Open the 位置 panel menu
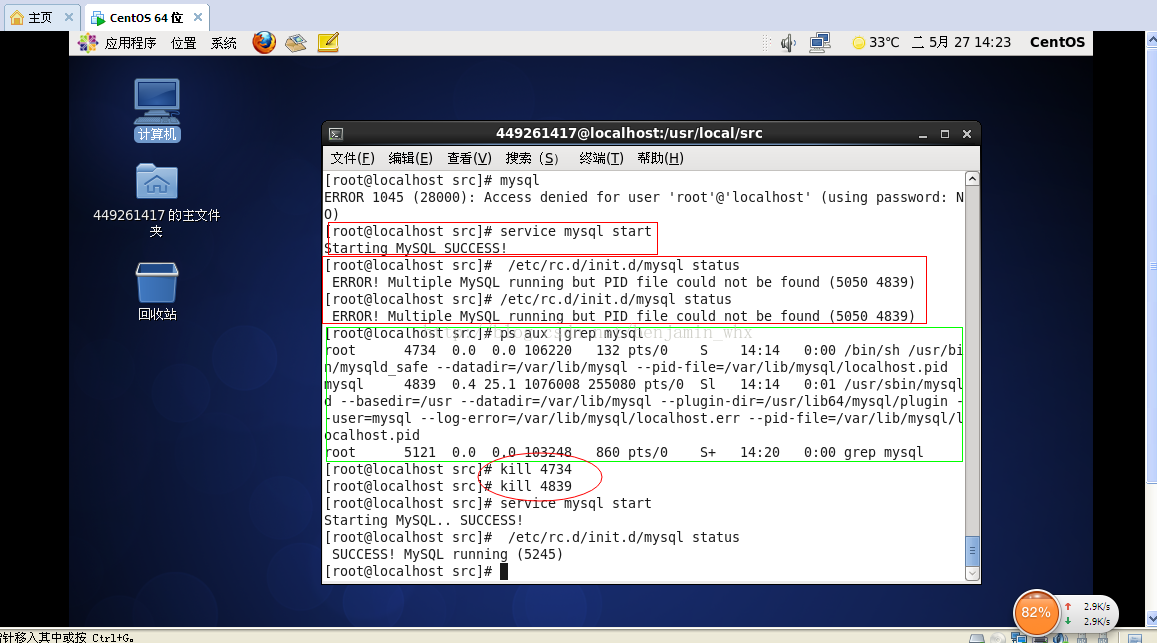The image size is (1157, 643). (184, 43)
